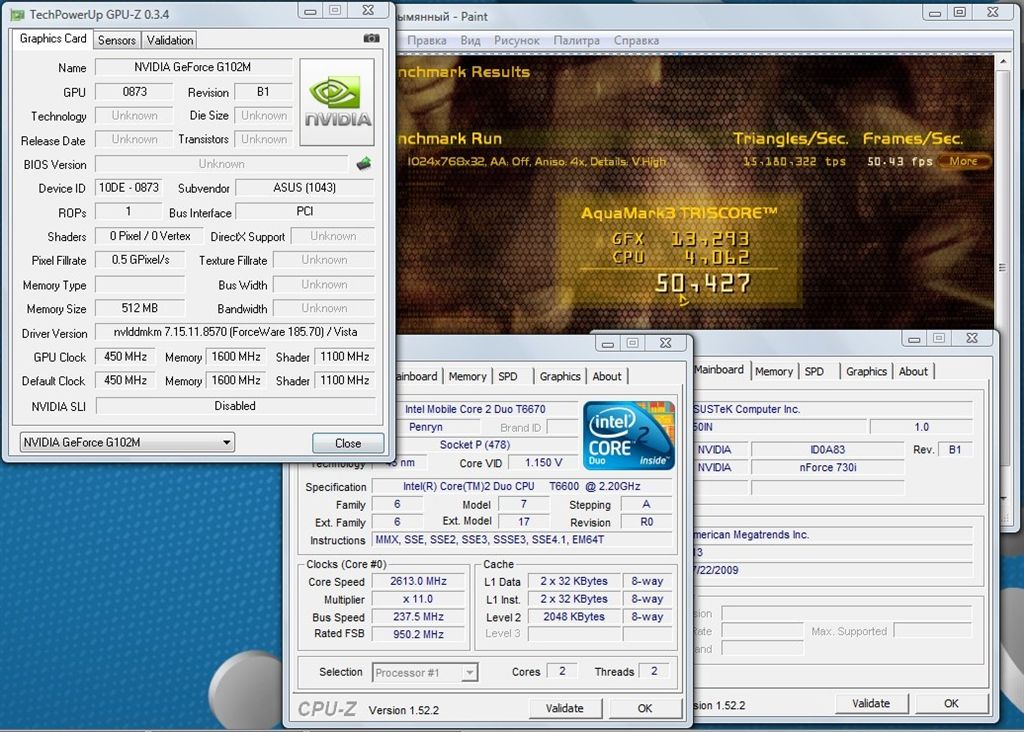1024x732 pixels.
Task: Click the Paint vertical scrollbar up arrow
Action: click(x=1003, y=61)
